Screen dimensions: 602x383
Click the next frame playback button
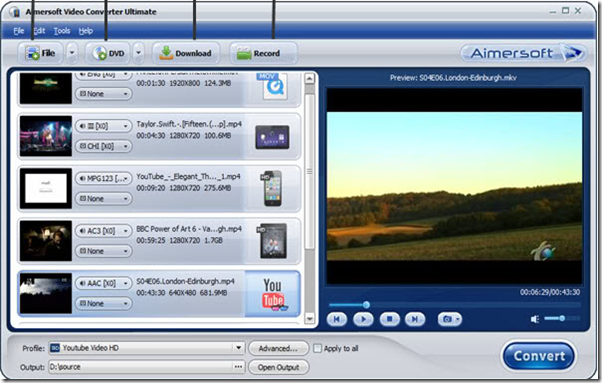415,319
